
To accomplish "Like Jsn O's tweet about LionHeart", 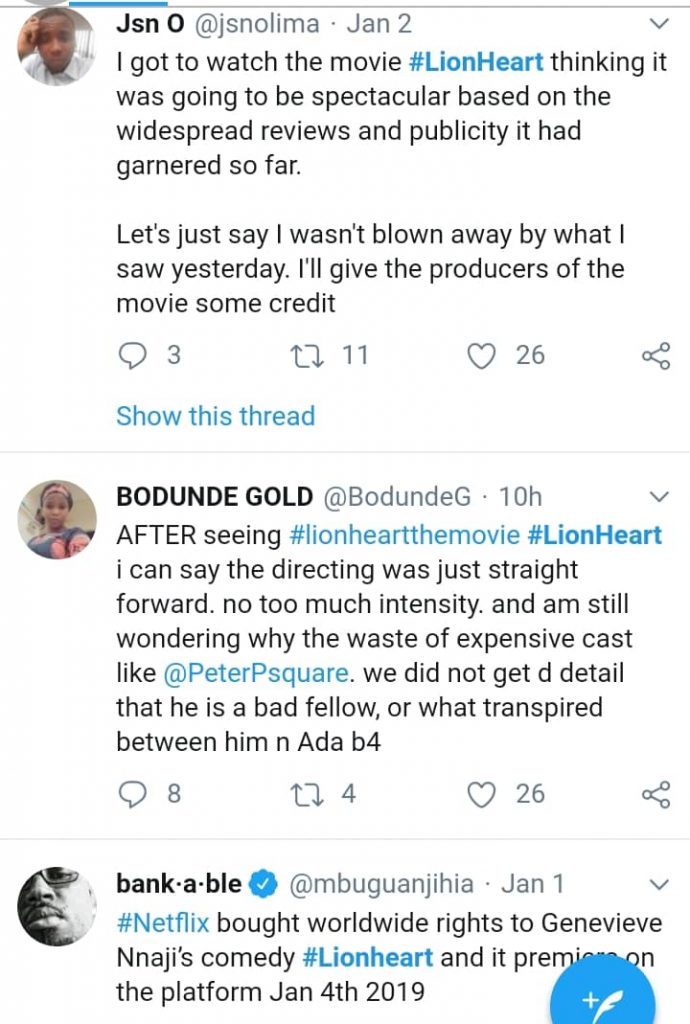I will [483, 355].
